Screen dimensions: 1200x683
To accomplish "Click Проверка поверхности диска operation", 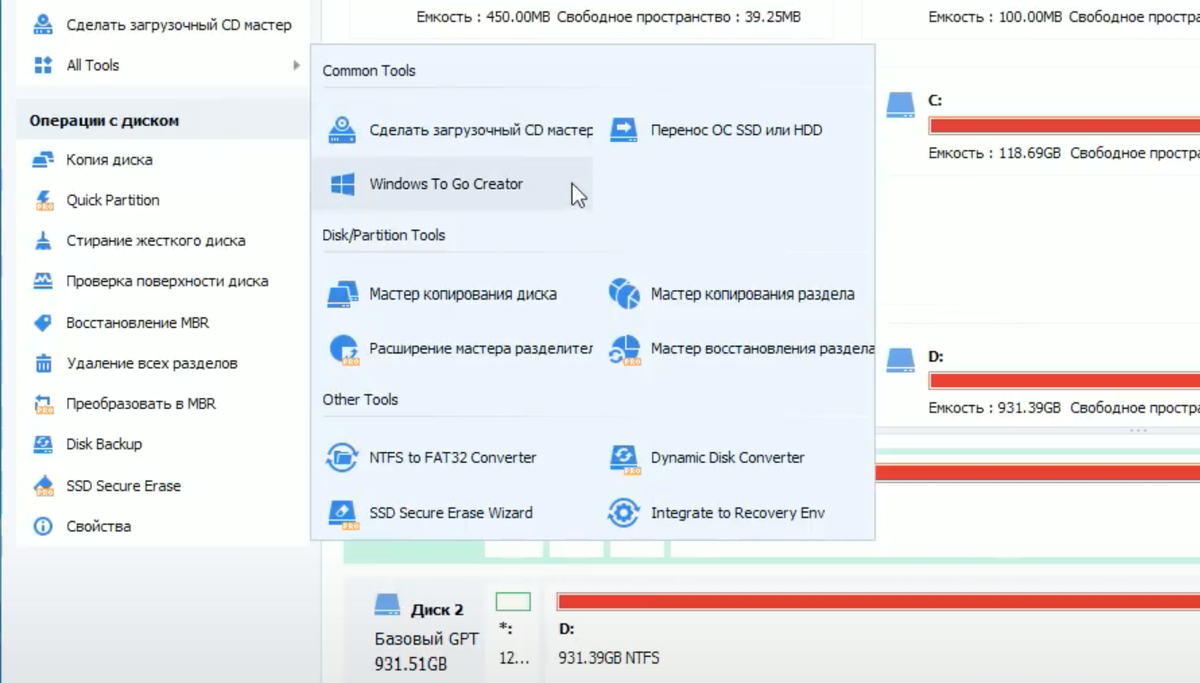I will tap(167, 281).
